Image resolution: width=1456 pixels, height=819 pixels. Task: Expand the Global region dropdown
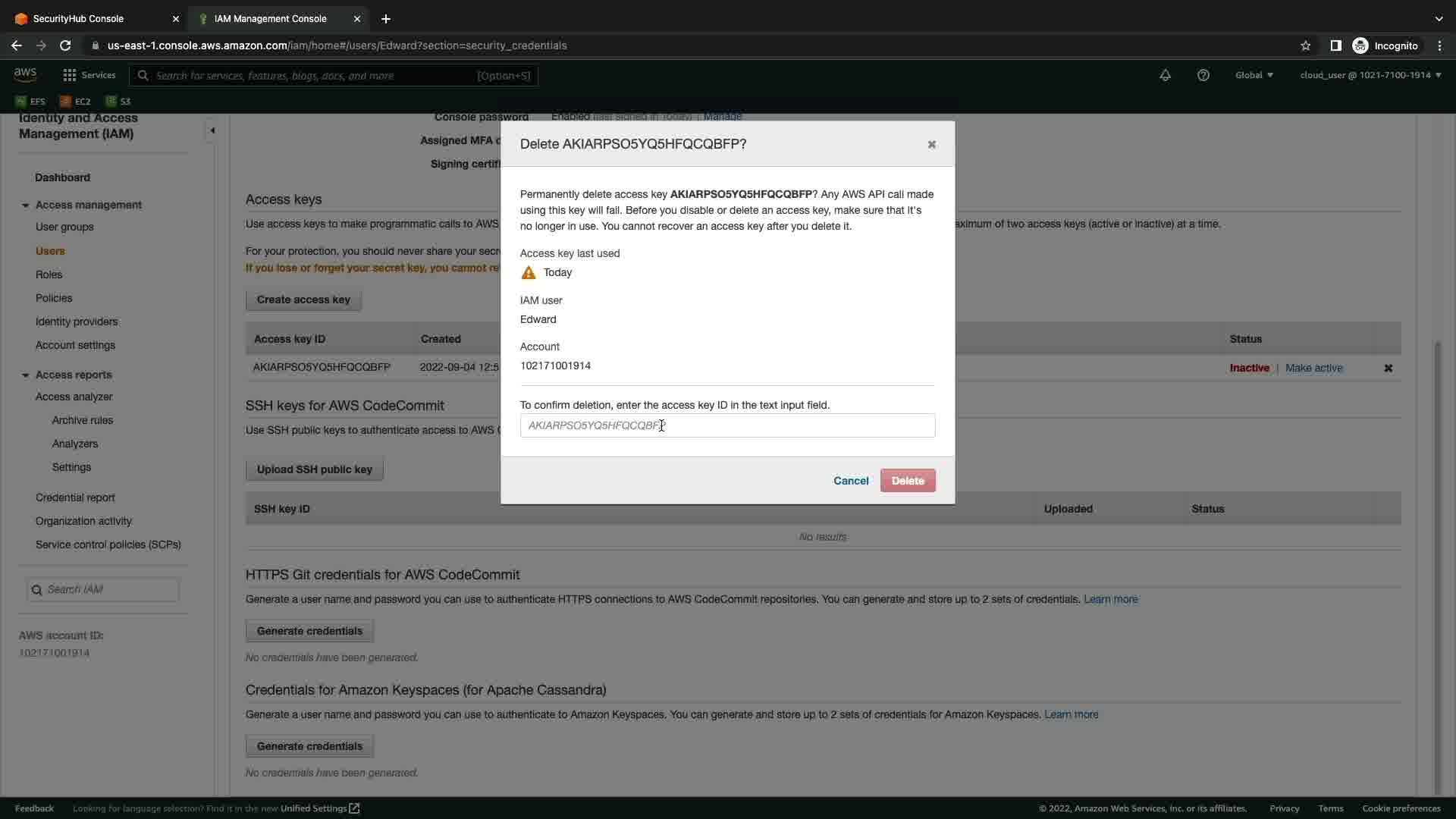(1254, 75)
